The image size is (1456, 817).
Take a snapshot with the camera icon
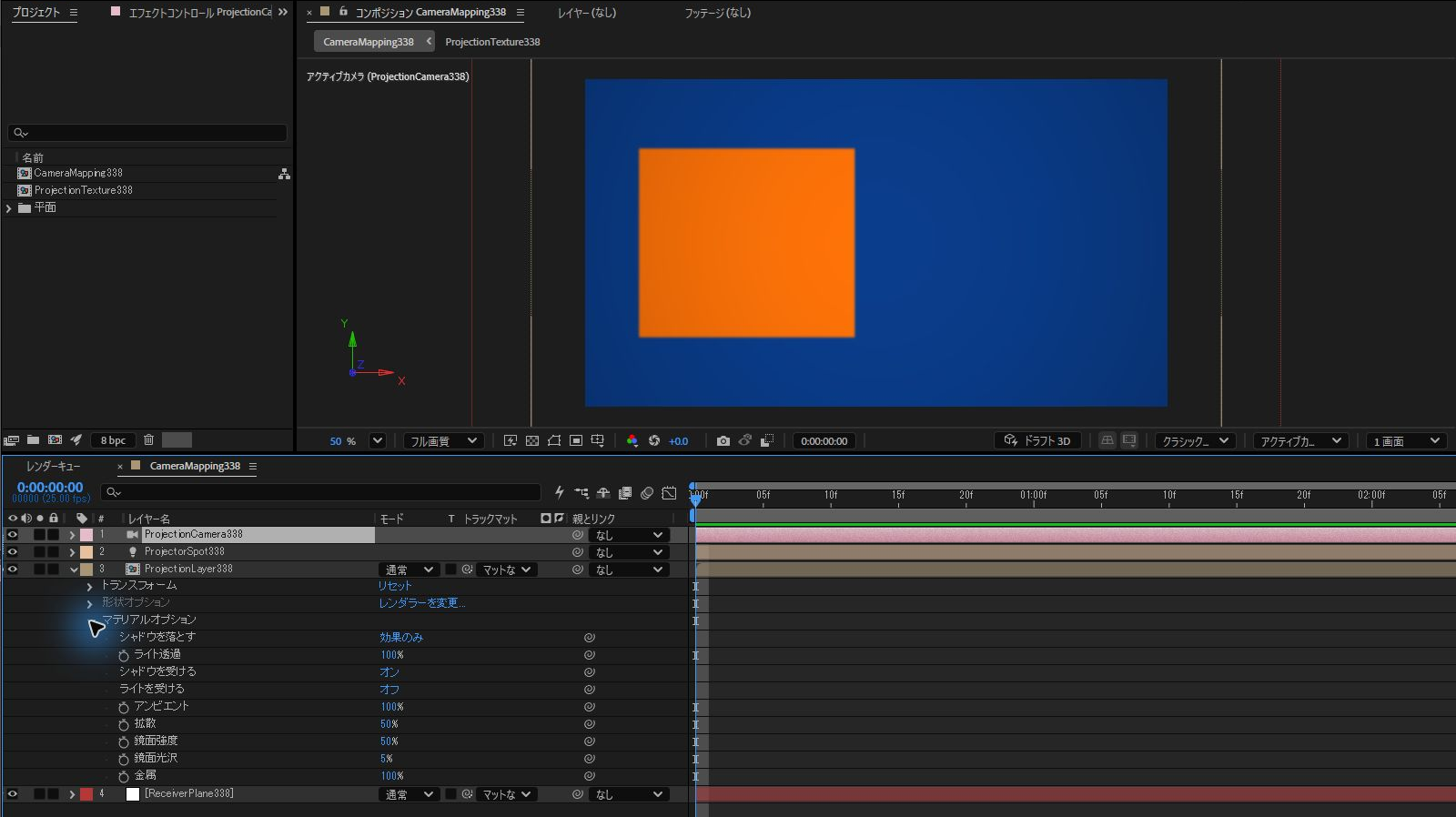723,441
